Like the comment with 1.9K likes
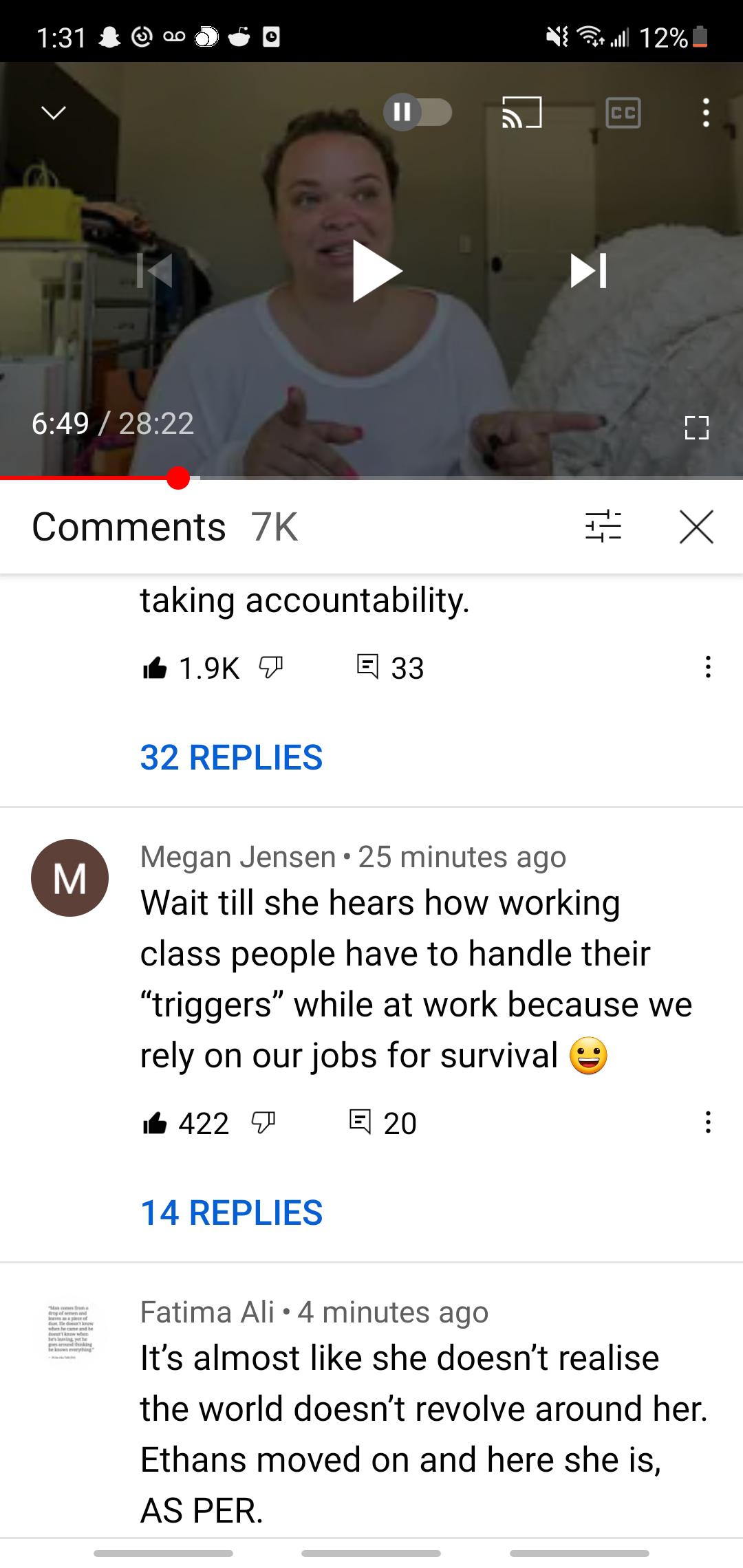The width and height of the screenshot is (743, 1568). (155, 668)
